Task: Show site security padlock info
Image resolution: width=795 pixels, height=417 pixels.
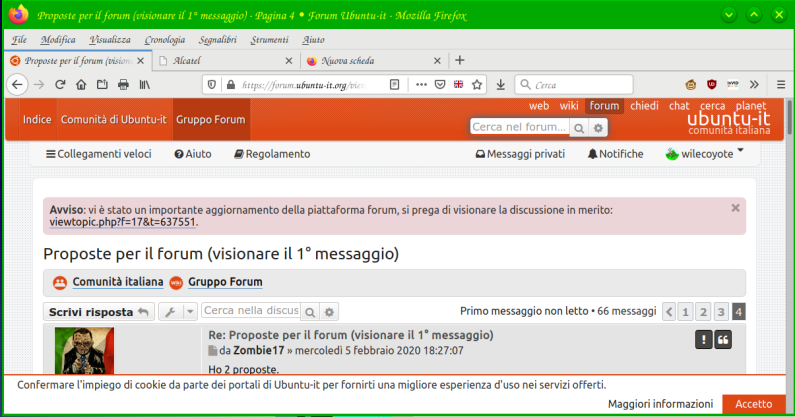Action: [231, 85]
